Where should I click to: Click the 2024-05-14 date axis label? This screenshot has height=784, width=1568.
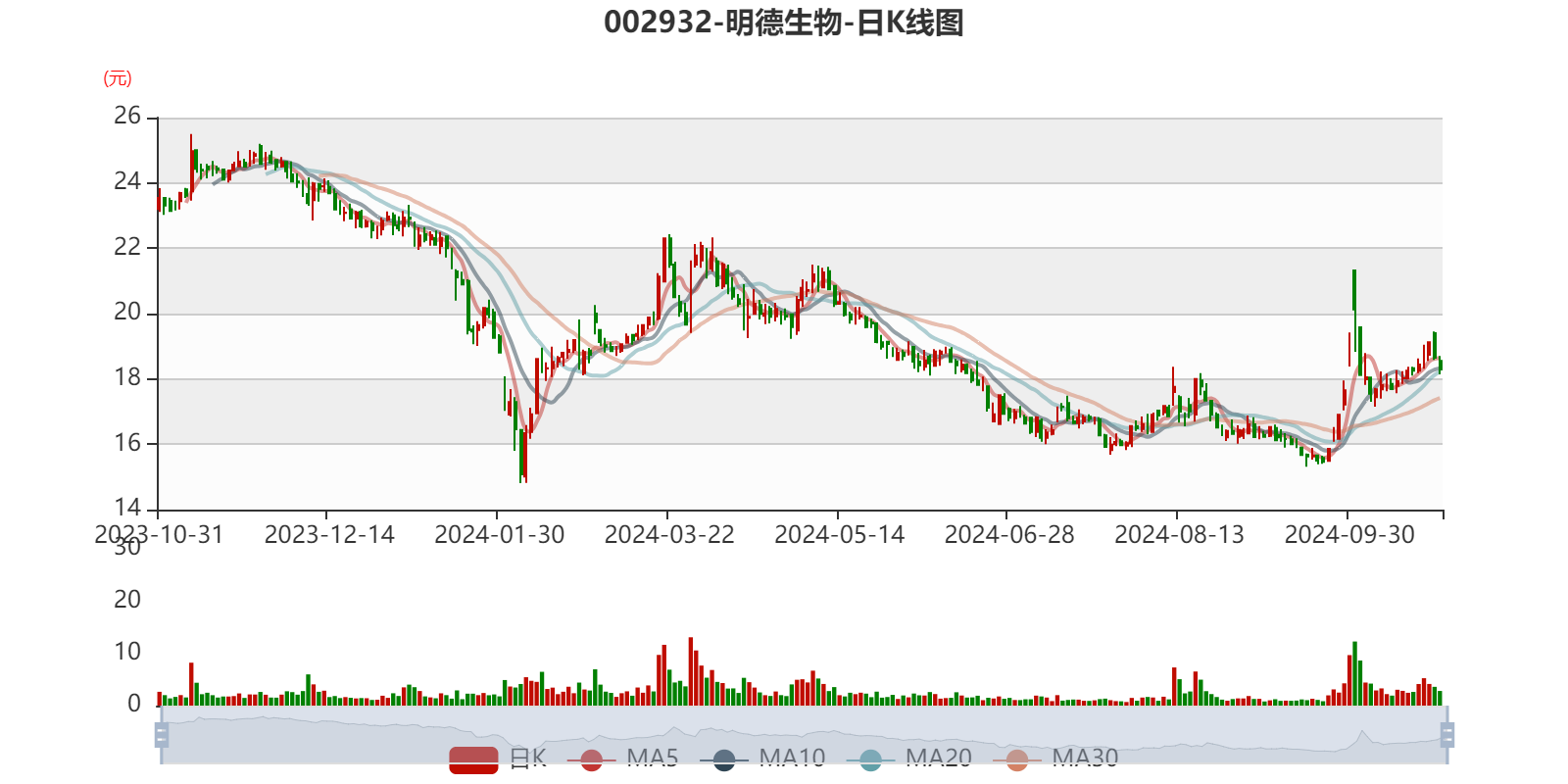coord(840,535)
